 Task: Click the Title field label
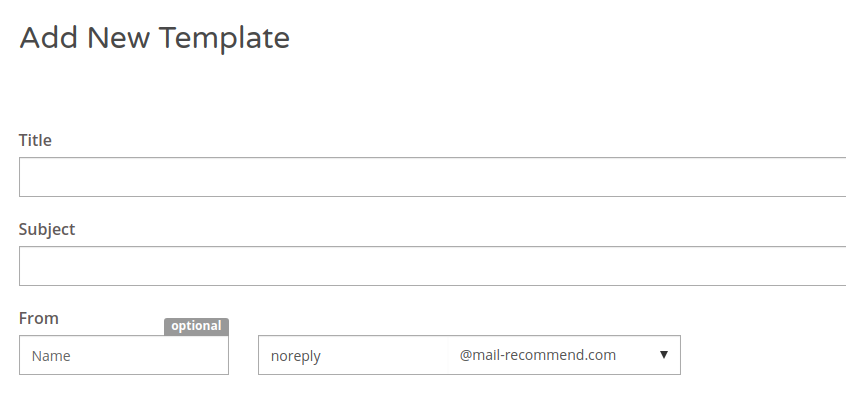35,140
